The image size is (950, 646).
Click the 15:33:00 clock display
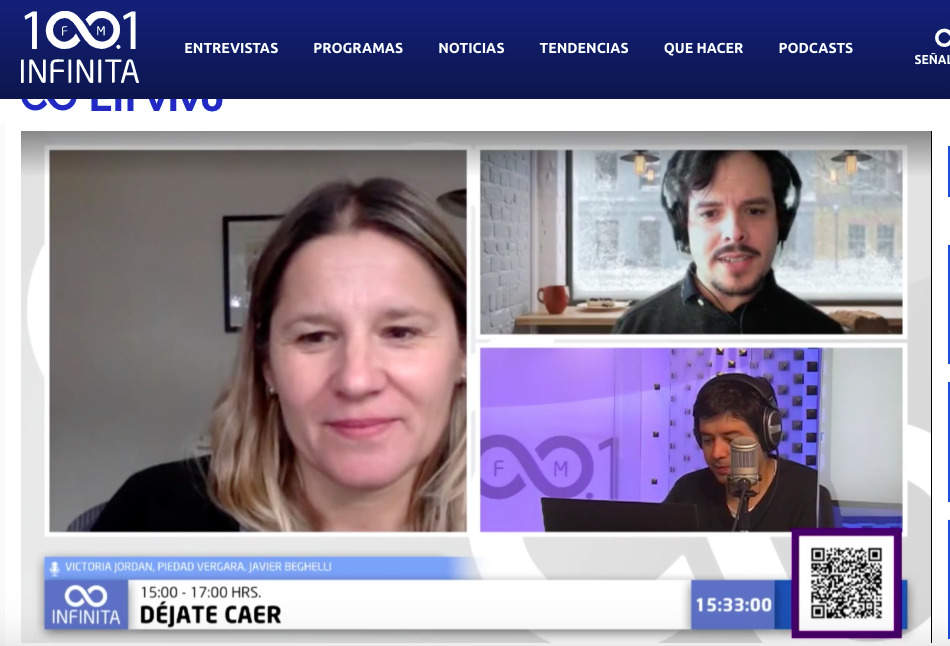734,605
